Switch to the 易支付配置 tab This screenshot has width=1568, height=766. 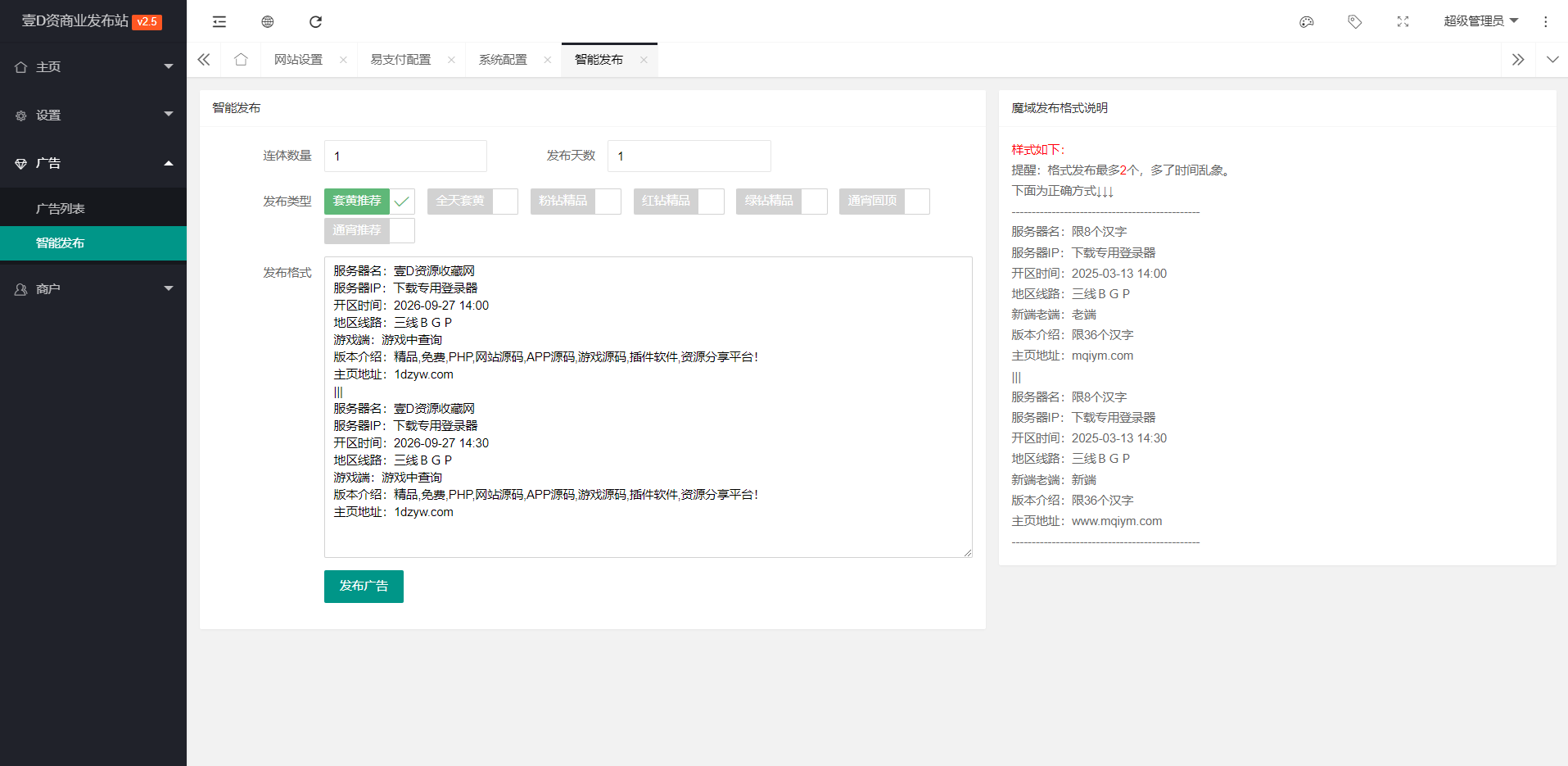pos(400,60)
